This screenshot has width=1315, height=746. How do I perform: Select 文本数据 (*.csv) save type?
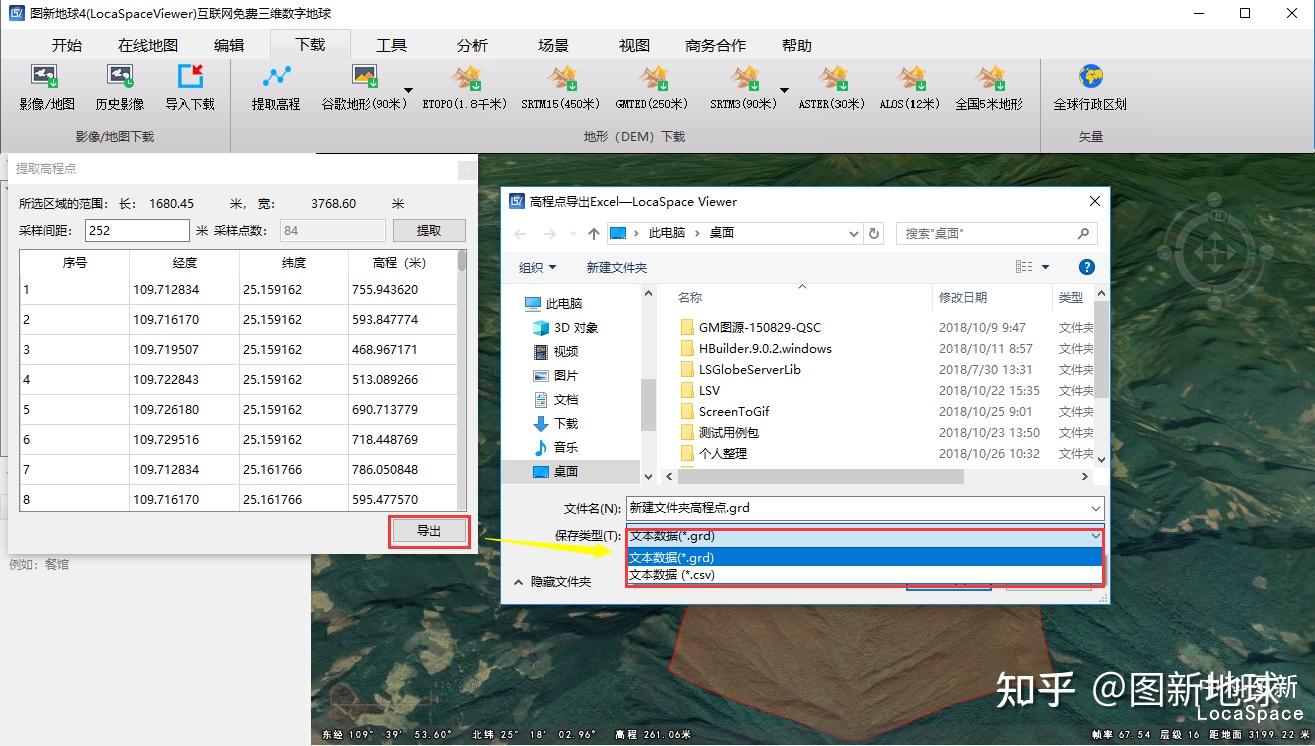[x=865, y=575]
